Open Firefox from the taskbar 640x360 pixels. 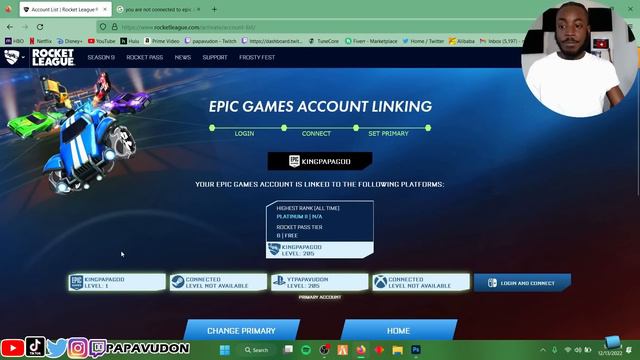tap(361, 350)
